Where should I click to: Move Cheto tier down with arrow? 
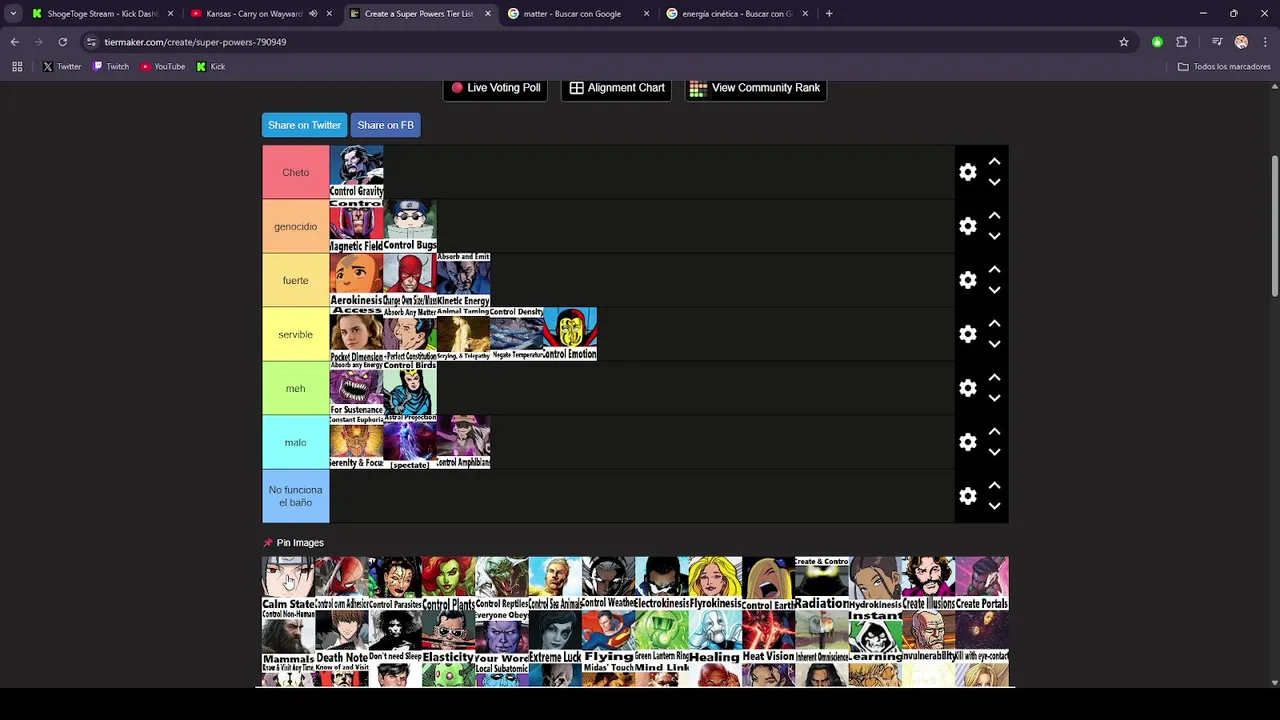coord(994,182)
